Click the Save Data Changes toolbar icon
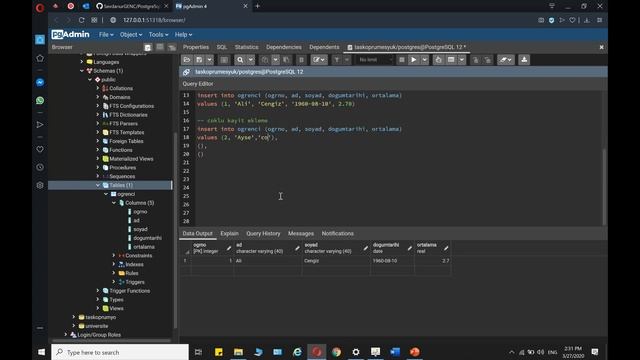 pyautogui.click(x=224, y=60)
